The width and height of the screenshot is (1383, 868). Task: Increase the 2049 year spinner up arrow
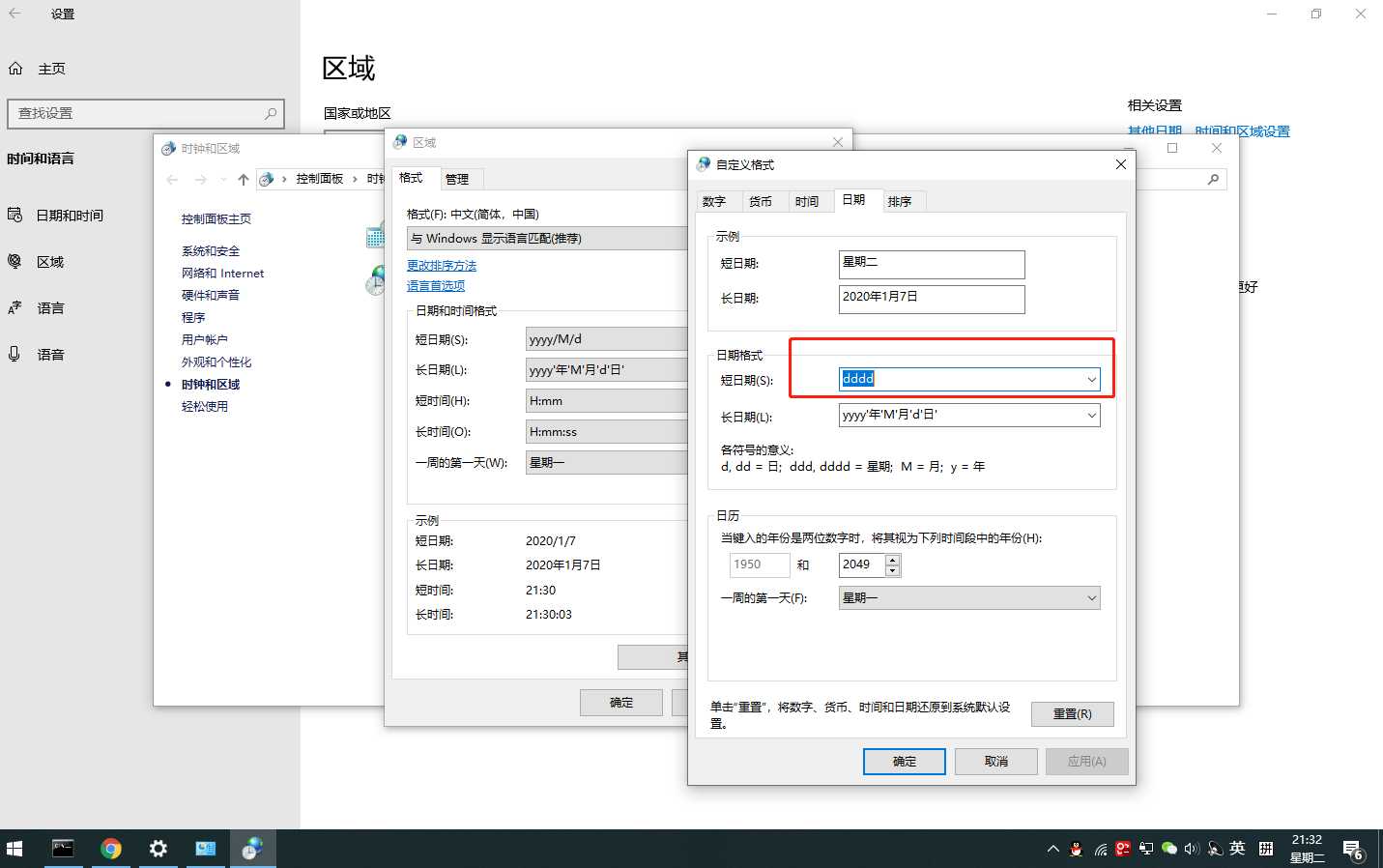click(893, 560)
